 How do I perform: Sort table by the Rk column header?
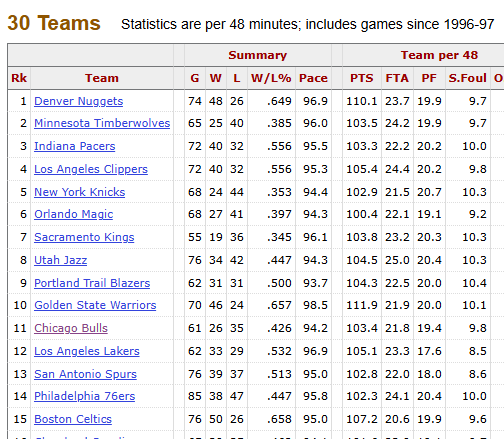click(x=19, y=78)
